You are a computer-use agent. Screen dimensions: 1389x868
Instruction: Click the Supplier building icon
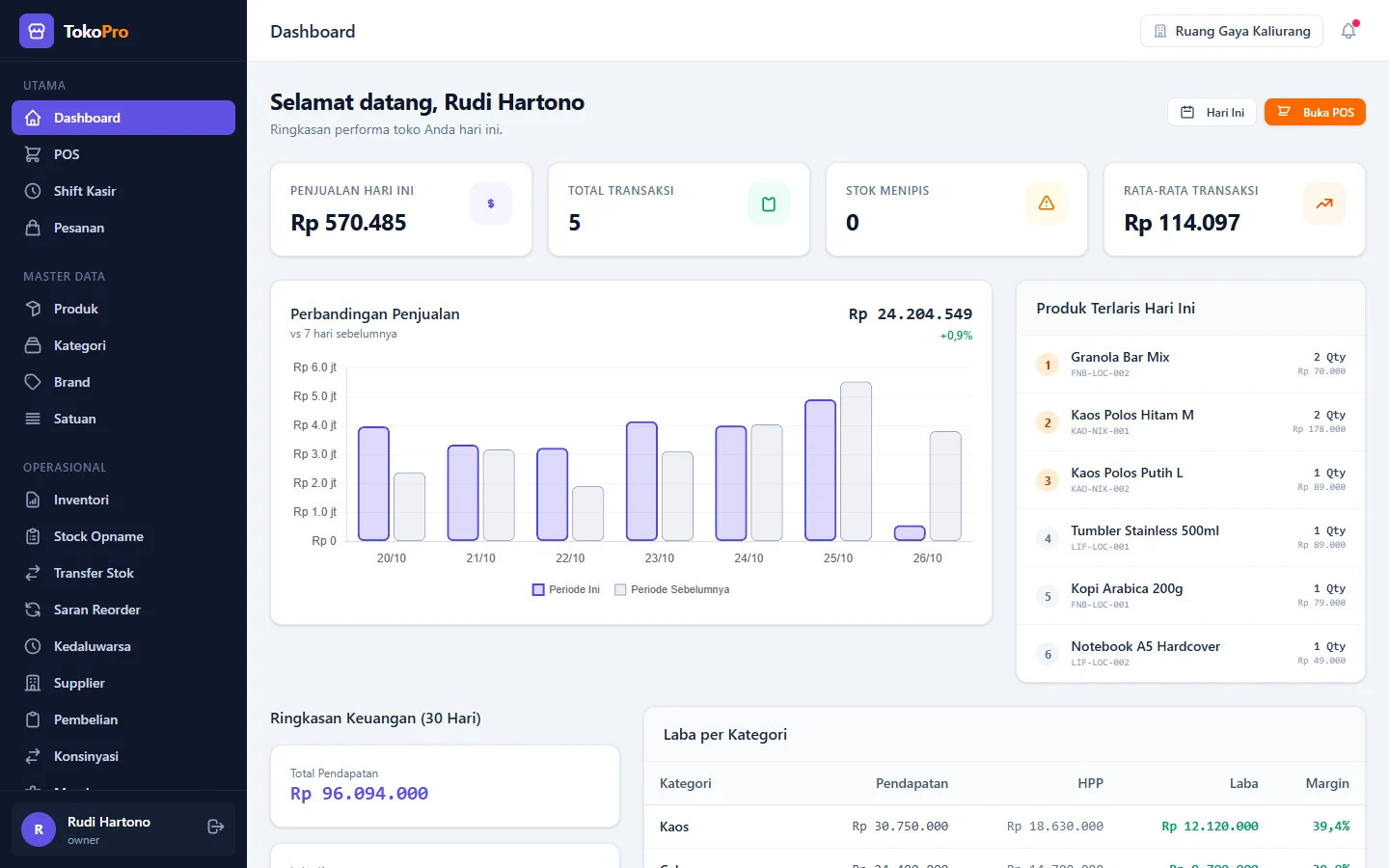[x=33, y=683]
